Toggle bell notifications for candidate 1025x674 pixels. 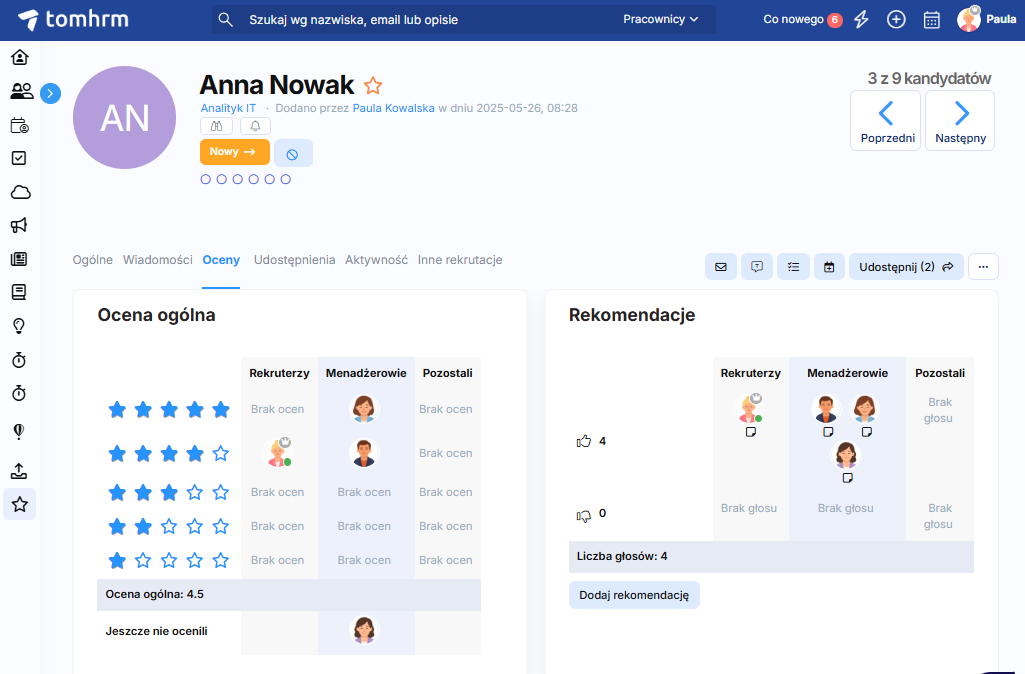255,126
